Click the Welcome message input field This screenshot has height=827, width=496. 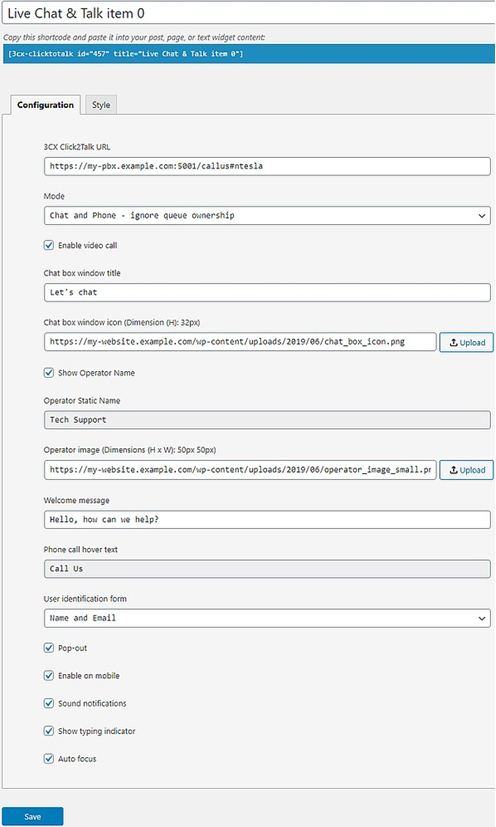267,520
